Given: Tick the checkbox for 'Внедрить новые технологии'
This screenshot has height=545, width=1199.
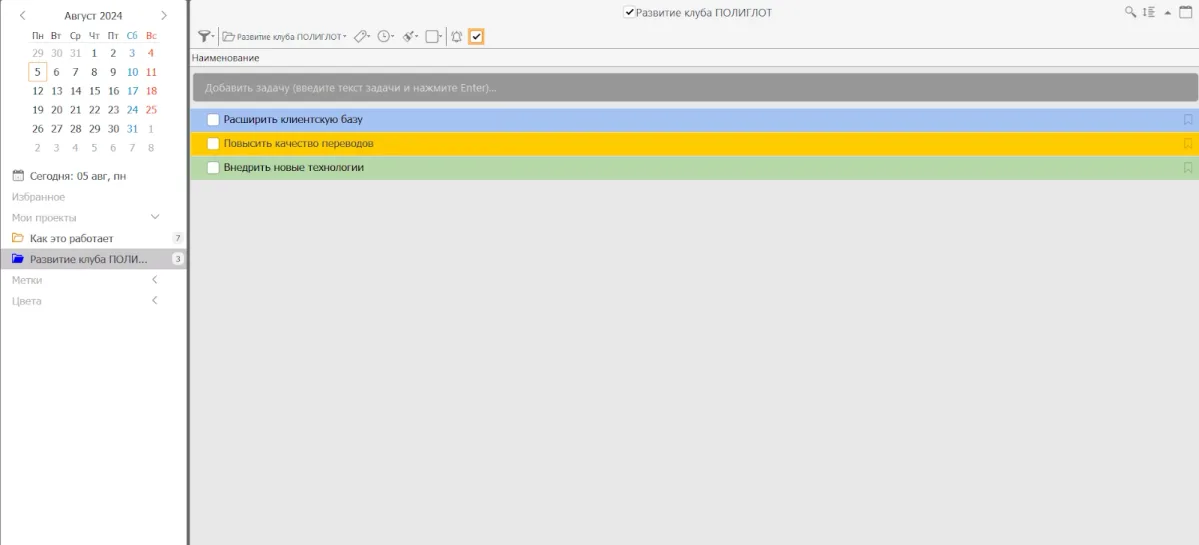Looking at the screenshot, I should click(x=213, y=168).
